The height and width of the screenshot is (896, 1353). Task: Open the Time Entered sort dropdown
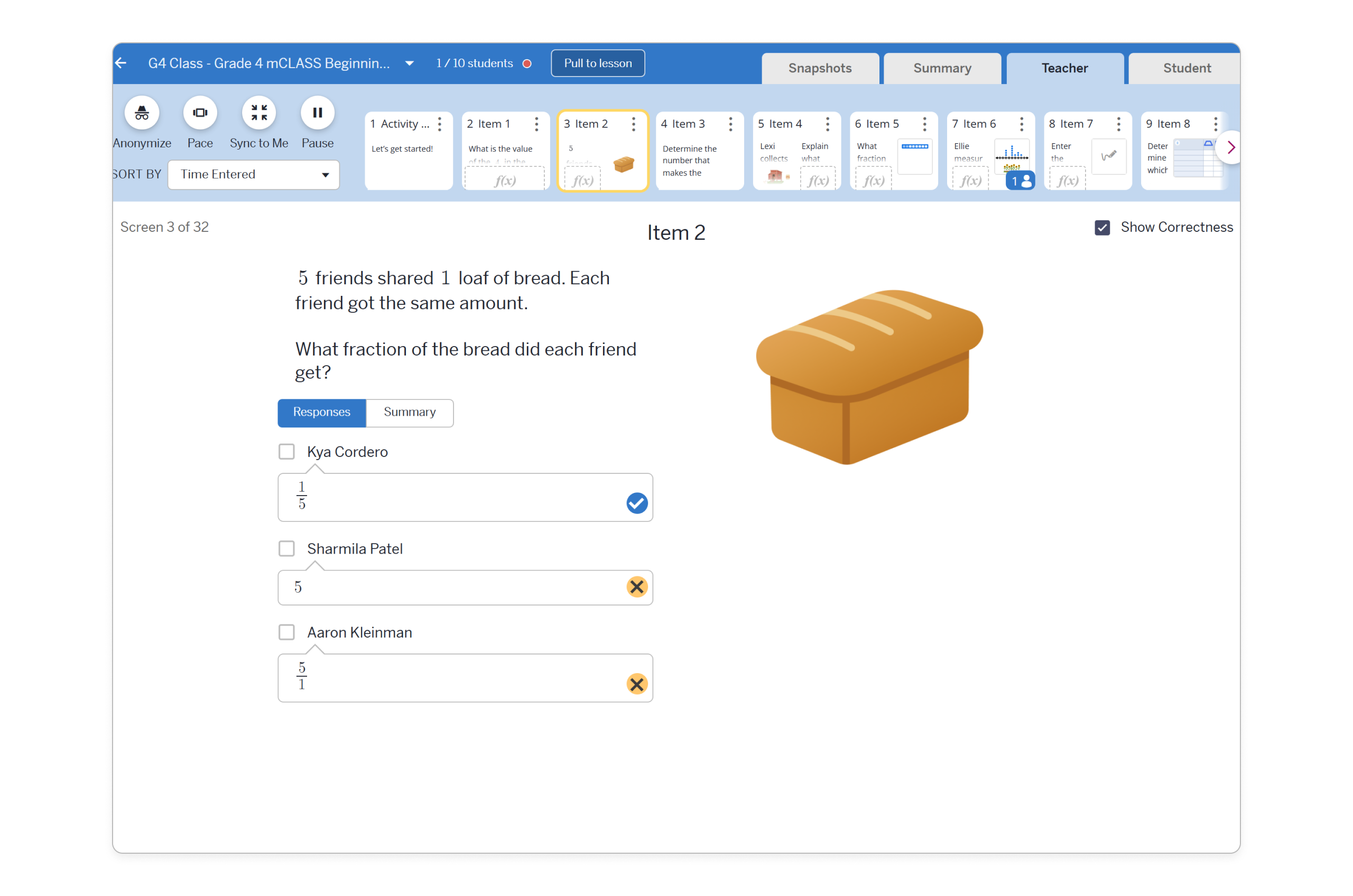click(254, 174)
